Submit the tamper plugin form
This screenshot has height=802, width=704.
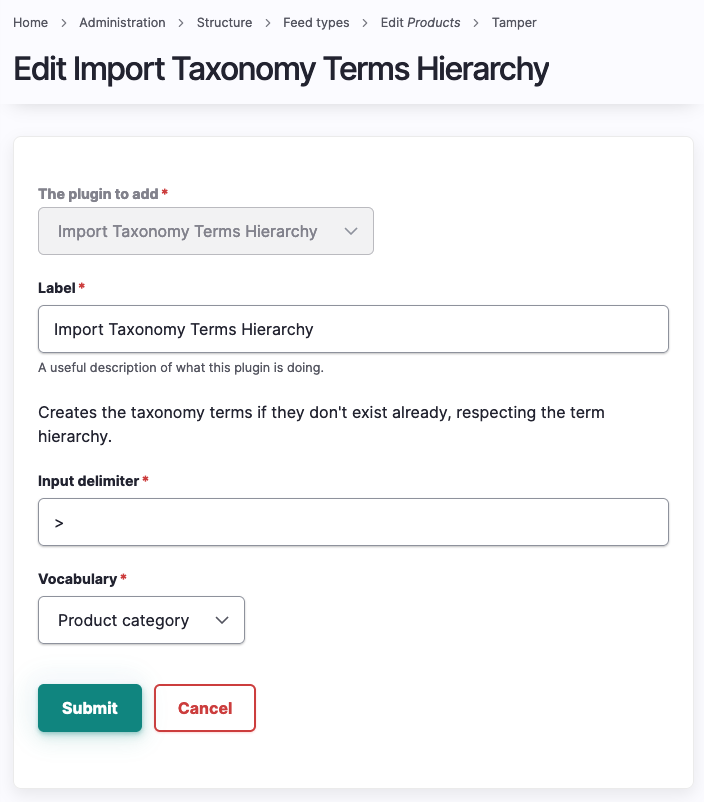click(90, 708)
